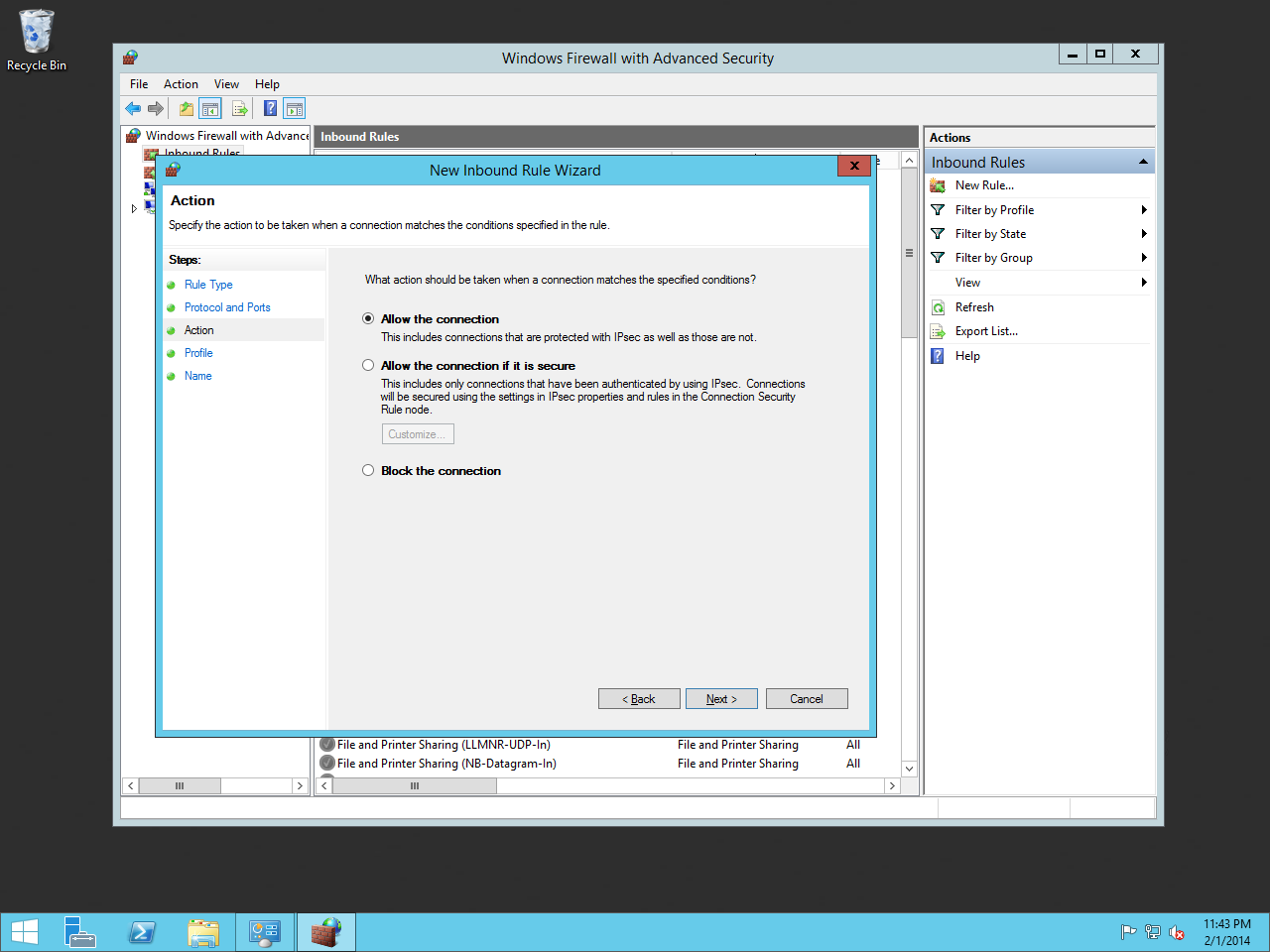Click the rules list vertical scrollbar up arrow

(x=909, y=161)
